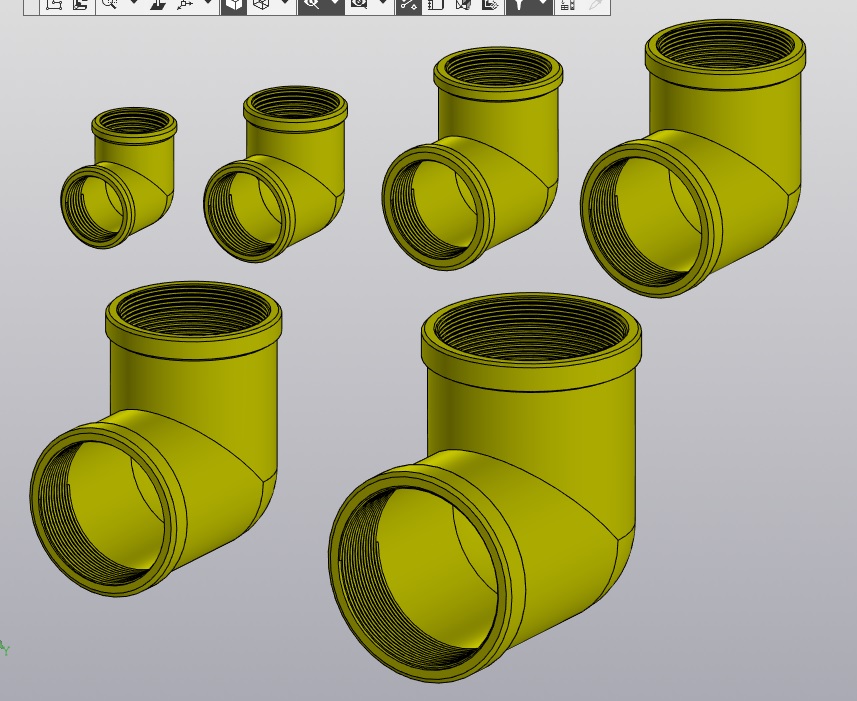Expand the orientation axes dropdown arrow
857x701 pixels.
click(x=208, y=3)
